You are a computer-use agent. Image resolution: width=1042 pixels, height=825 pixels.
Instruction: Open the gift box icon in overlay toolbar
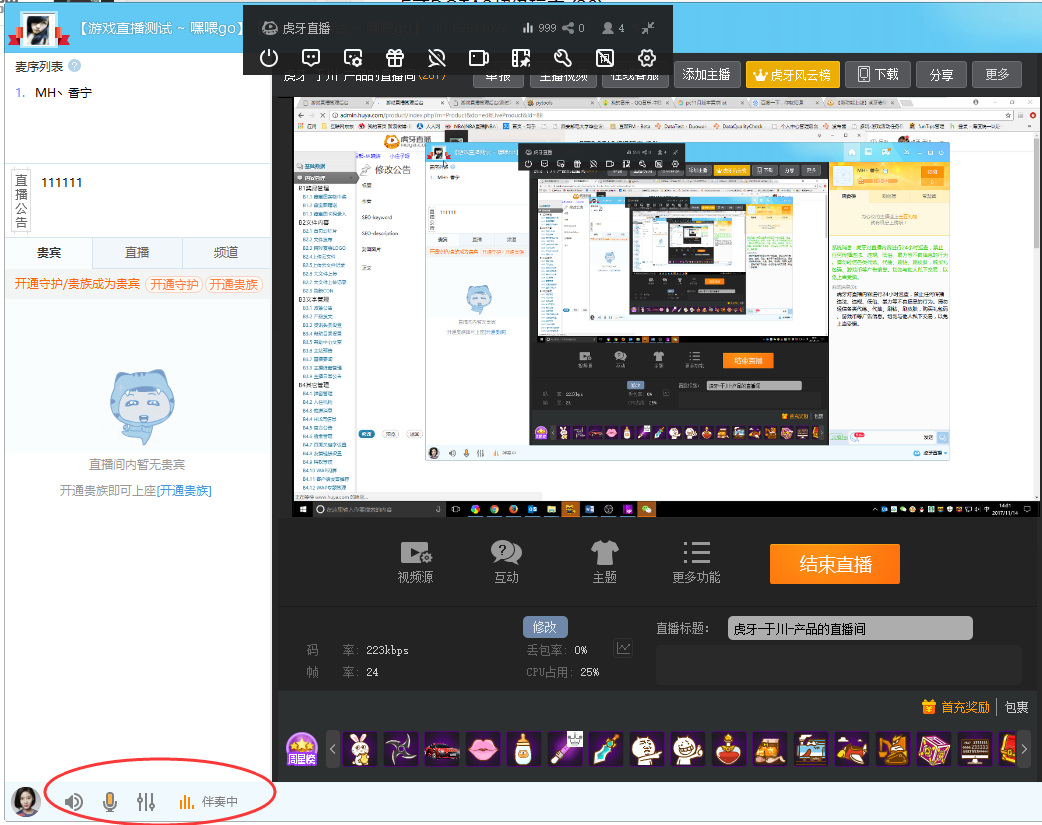click(x=395, y=59)
